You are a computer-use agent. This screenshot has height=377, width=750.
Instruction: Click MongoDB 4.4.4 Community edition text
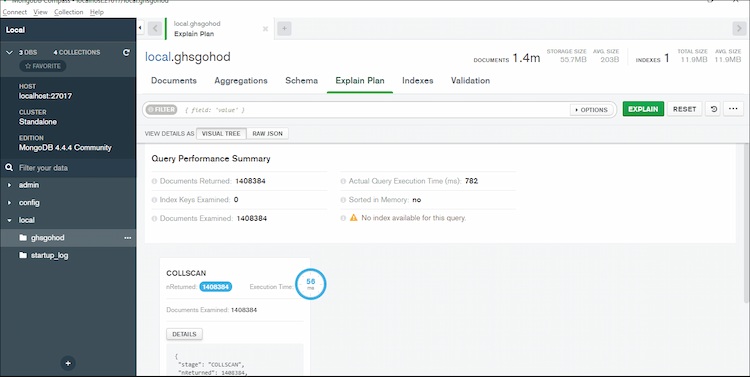coord(65,147)
